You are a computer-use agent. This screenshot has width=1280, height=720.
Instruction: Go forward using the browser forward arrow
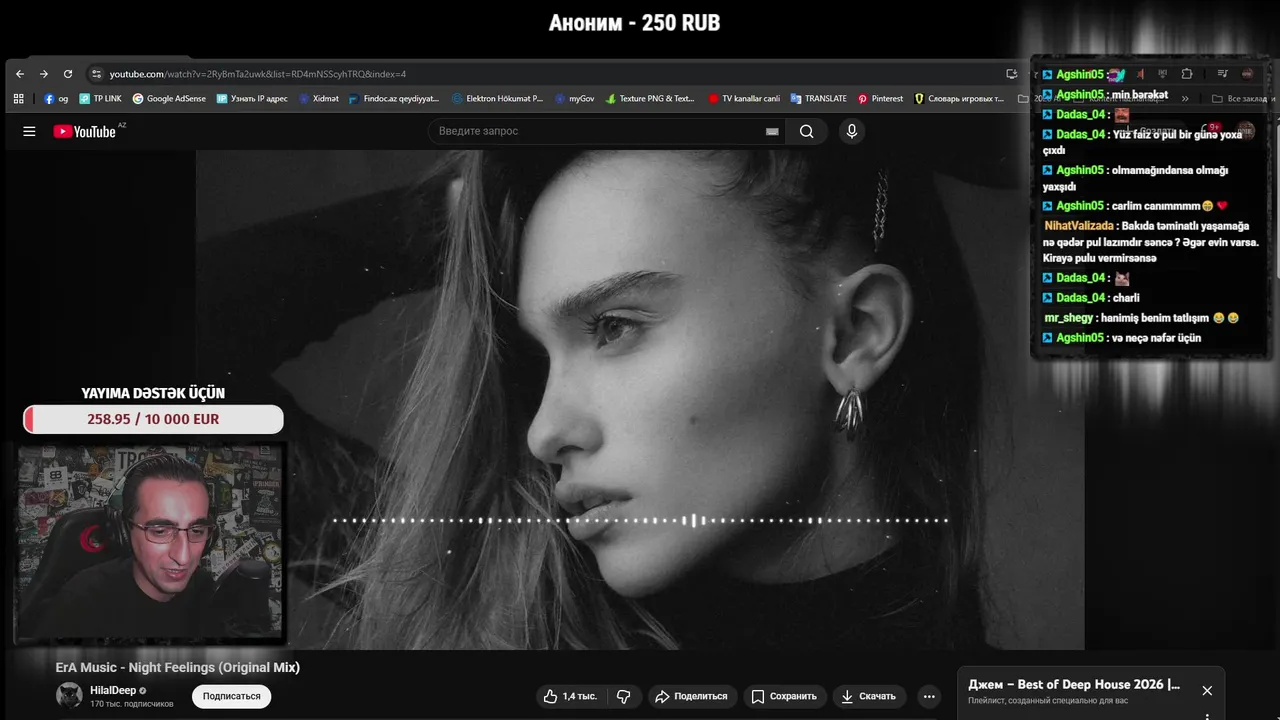[44, 74]
